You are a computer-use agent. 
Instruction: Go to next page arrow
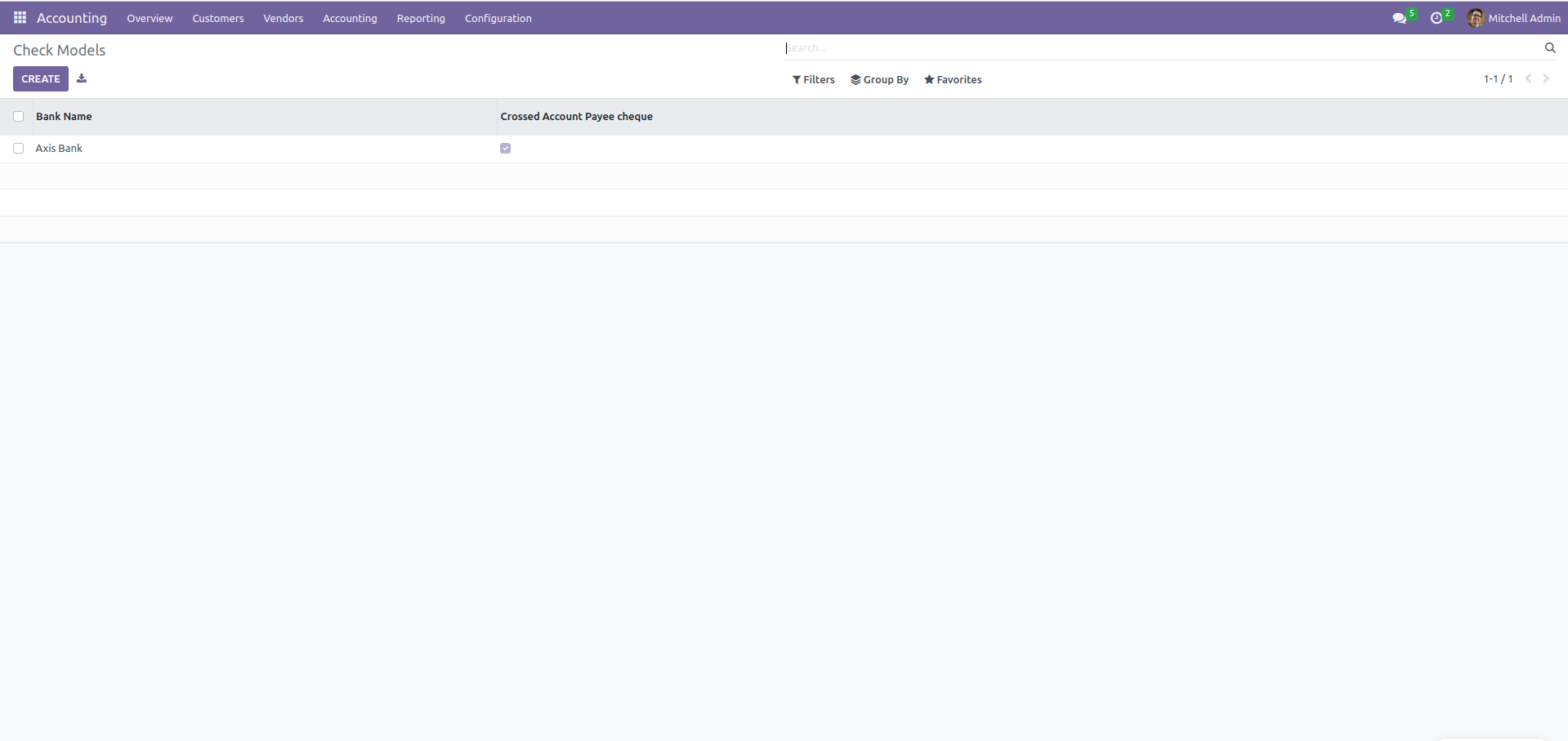(x=1546, y=79)
